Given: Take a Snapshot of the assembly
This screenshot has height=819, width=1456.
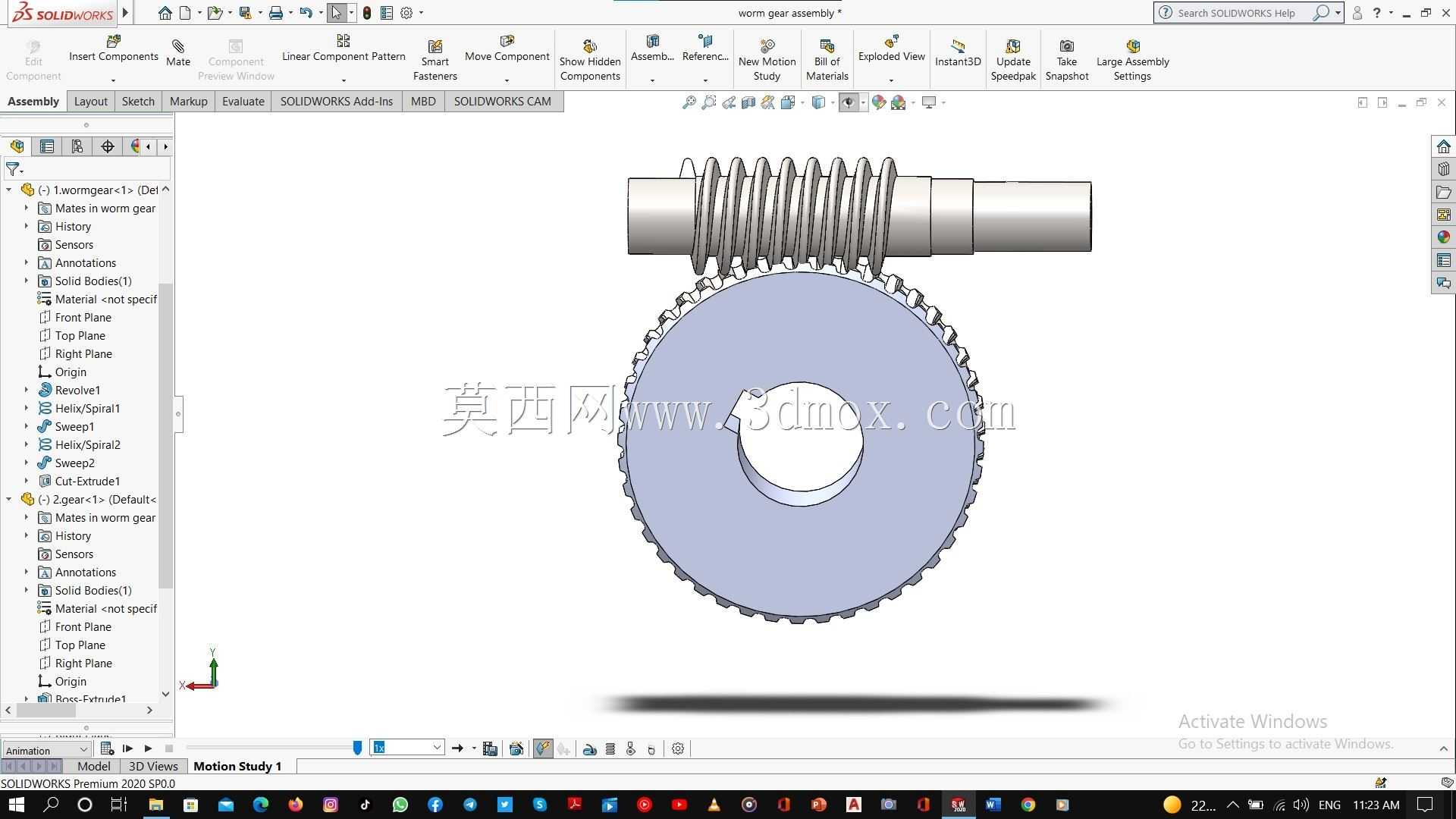Looking at the screenshot, I should (1067, 60).
